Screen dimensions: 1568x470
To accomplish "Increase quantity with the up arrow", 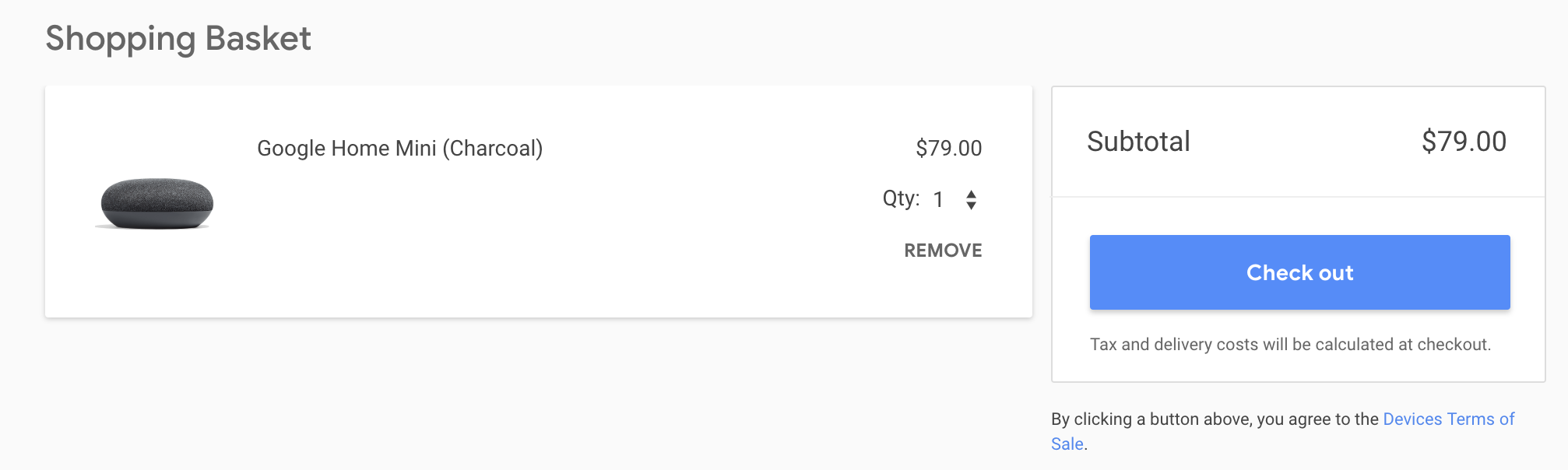I will click(x=971, y=194).
